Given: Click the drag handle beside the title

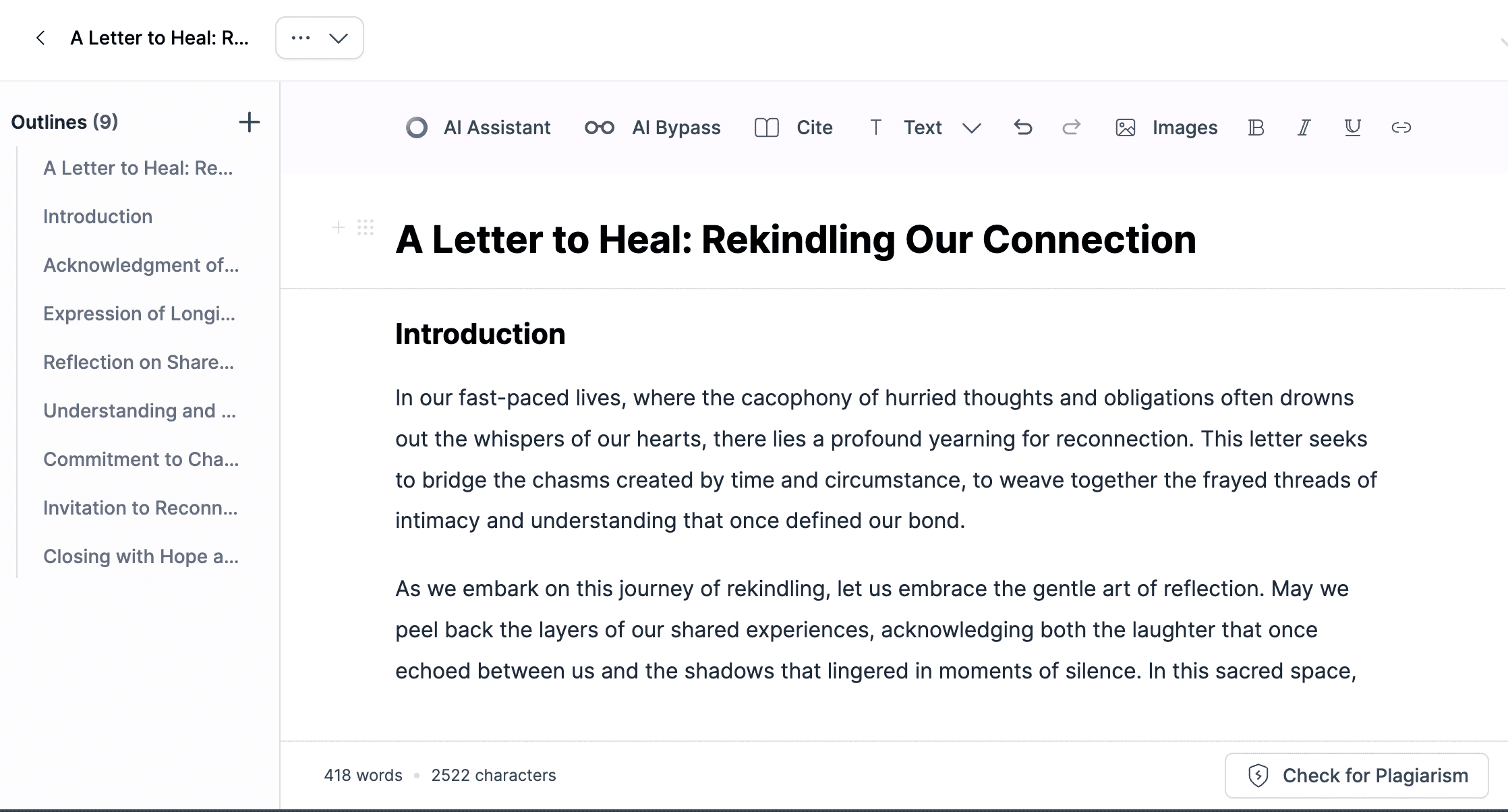Looking at the screenshot, I should click(366, 227).
